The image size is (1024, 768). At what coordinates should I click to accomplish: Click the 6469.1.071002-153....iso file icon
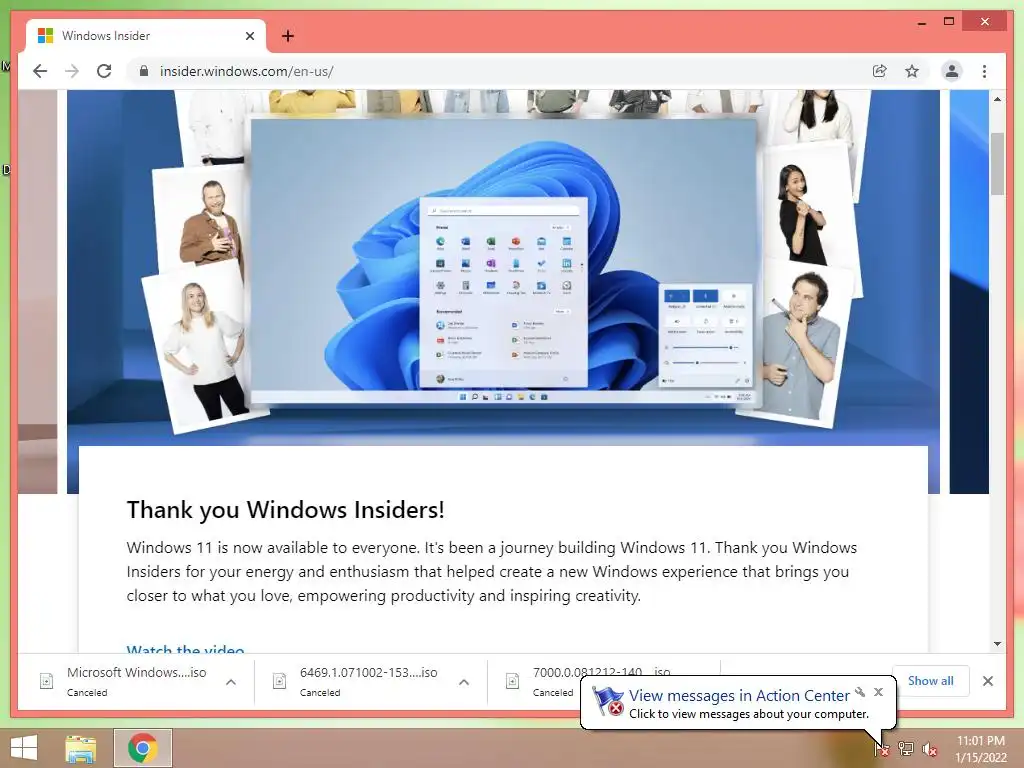coord(280,681)
